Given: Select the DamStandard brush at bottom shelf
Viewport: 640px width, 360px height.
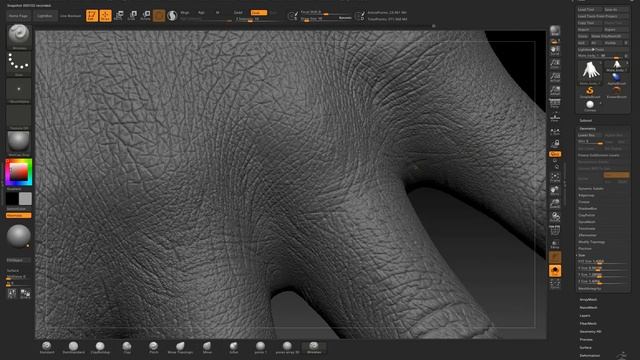Looking at the screenshot, I should (x=73, y=347).
